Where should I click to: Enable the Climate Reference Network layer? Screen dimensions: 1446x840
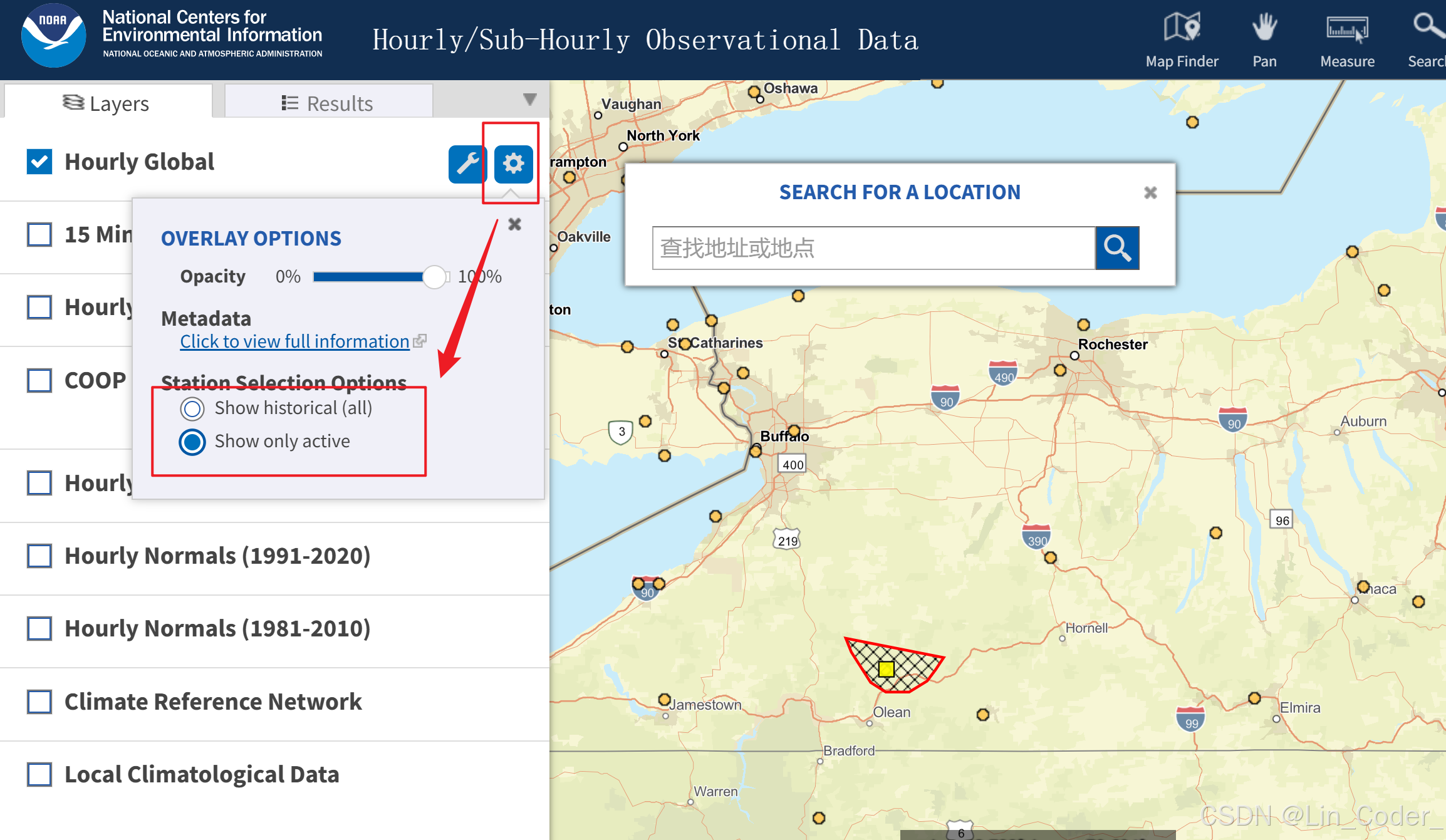[x=39, y=702]
